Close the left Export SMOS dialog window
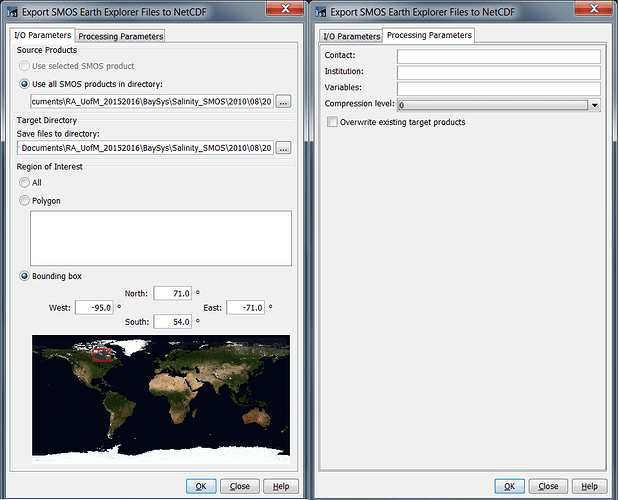Screen dimensions: 619x500 (x=285, y=8)
